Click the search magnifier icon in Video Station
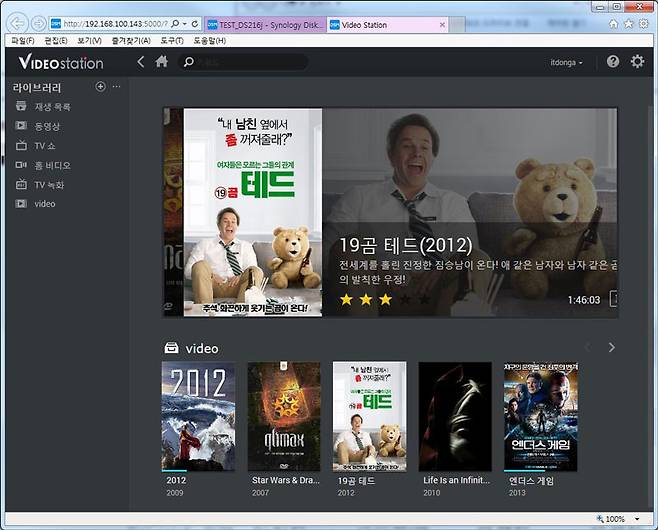The width and height of the screenshot is (658, 530). pyautogui.click(x=188, y=62)
